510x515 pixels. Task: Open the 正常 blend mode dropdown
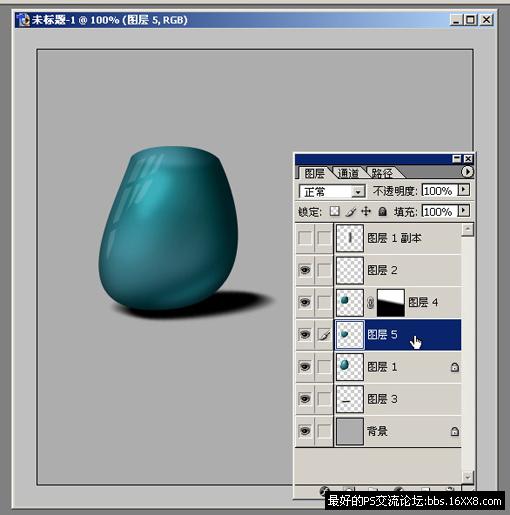click(332, 192)
